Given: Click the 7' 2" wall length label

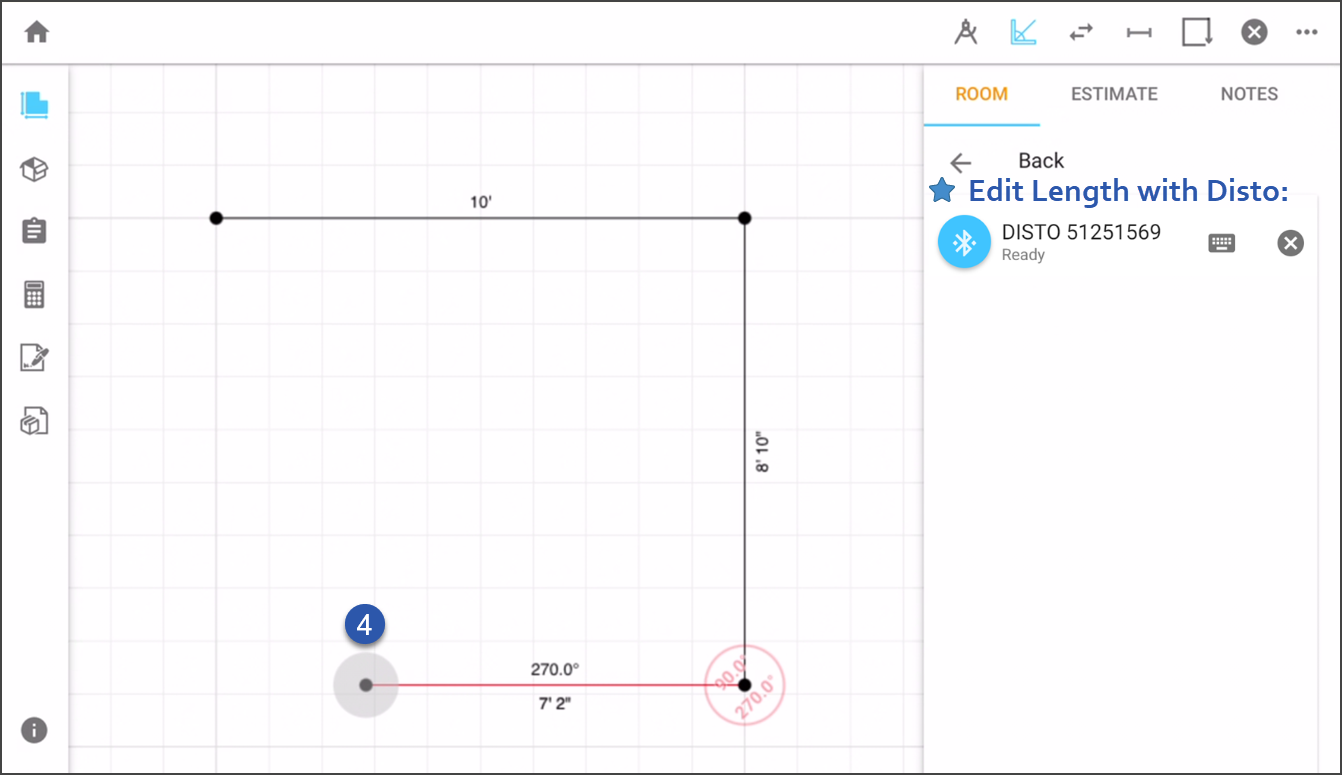Looking at the screenshot, I should pyautogui.click(x=555, y=703).
